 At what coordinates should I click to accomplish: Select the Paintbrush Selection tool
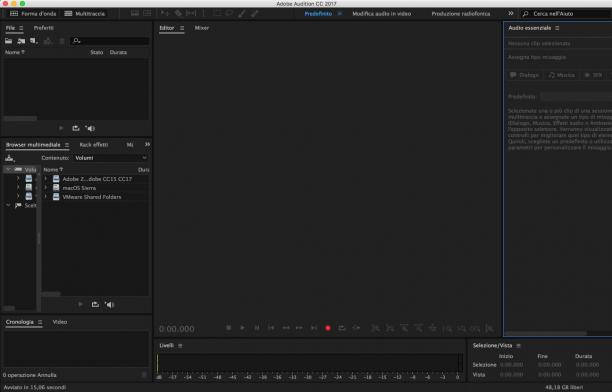242,14
